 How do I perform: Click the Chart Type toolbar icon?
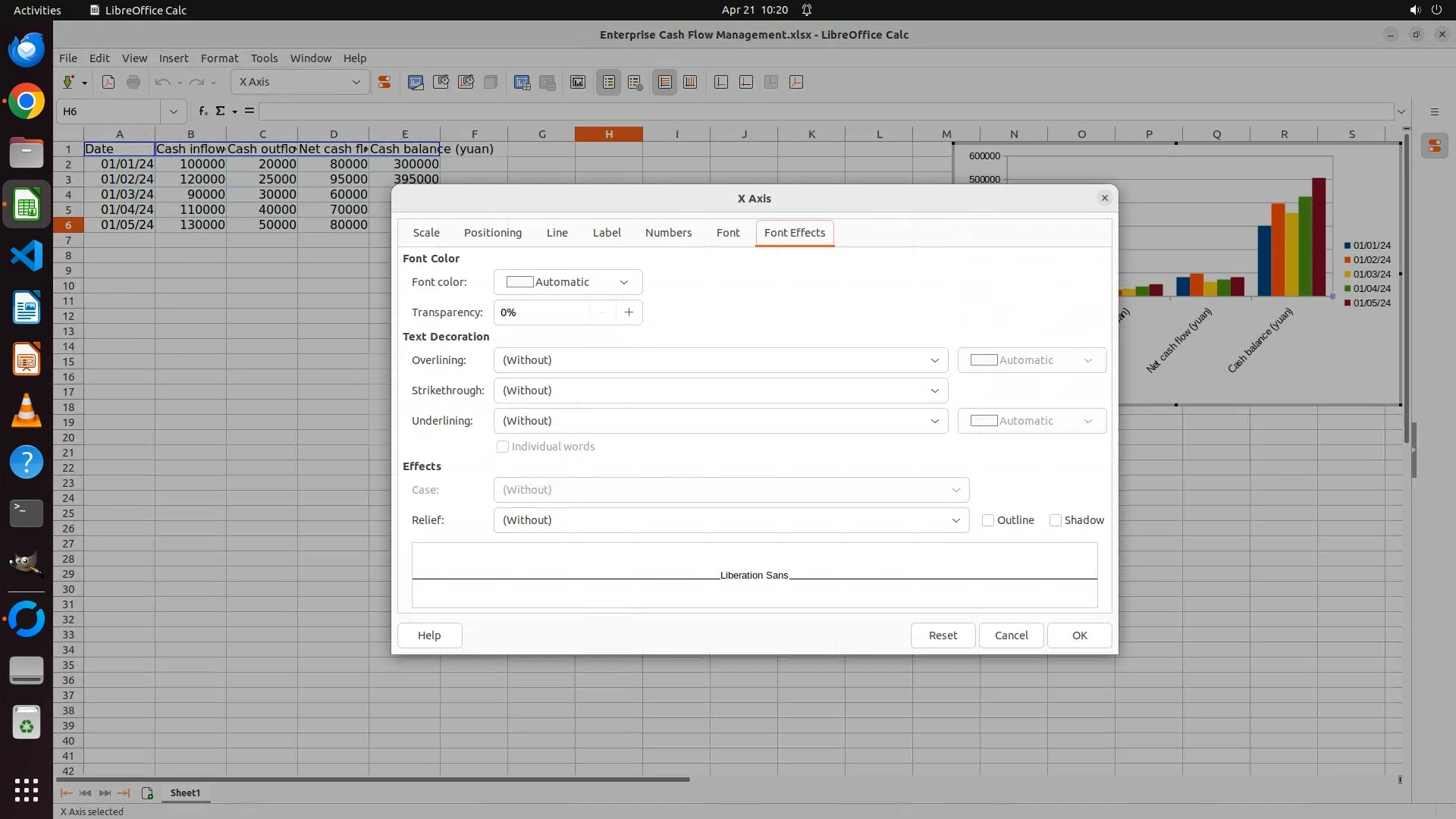[416, 82]
